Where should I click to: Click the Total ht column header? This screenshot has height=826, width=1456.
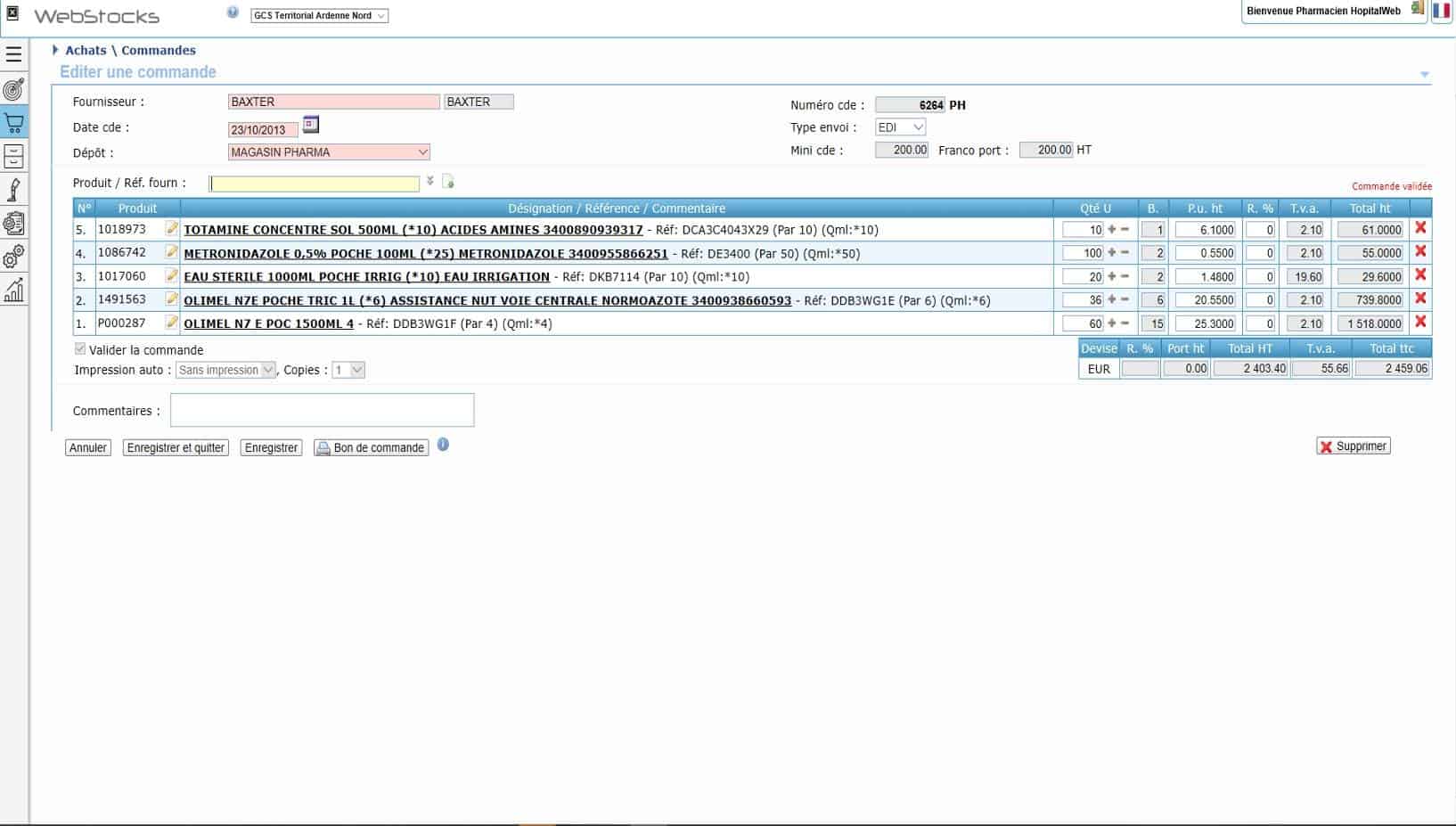1370,208
